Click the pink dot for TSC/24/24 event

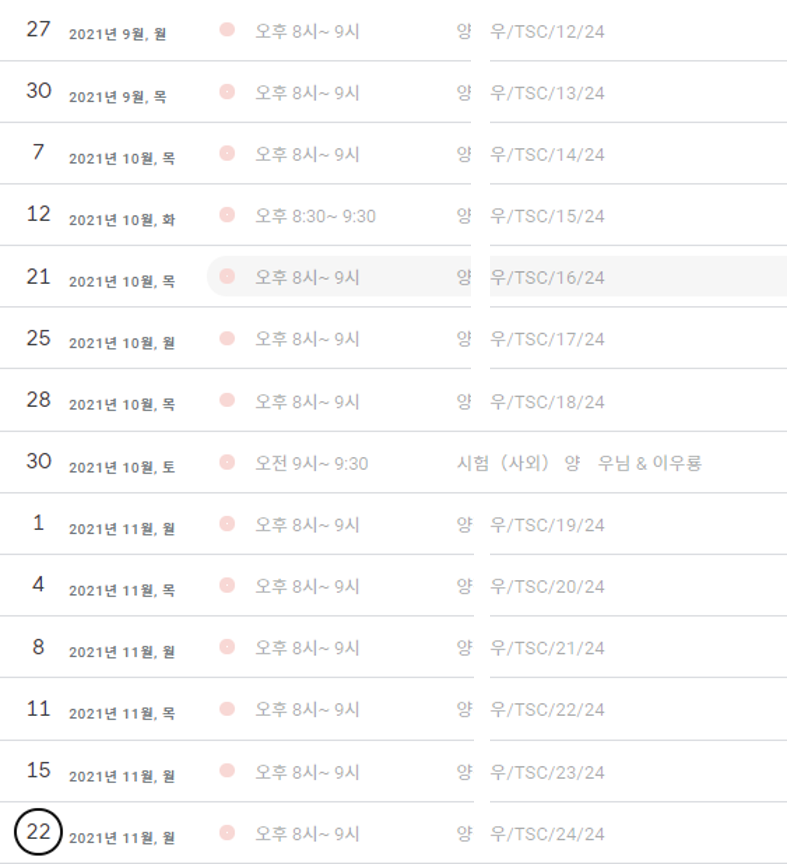pyautogui.click(x=227, y=833)
